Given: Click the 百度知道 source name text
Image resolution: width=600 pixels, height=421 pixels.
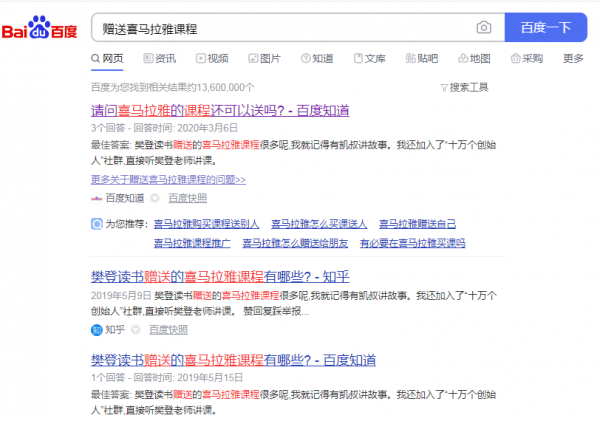Looking at the screenshot, I should pyautogui.click(x=125, y=198).
